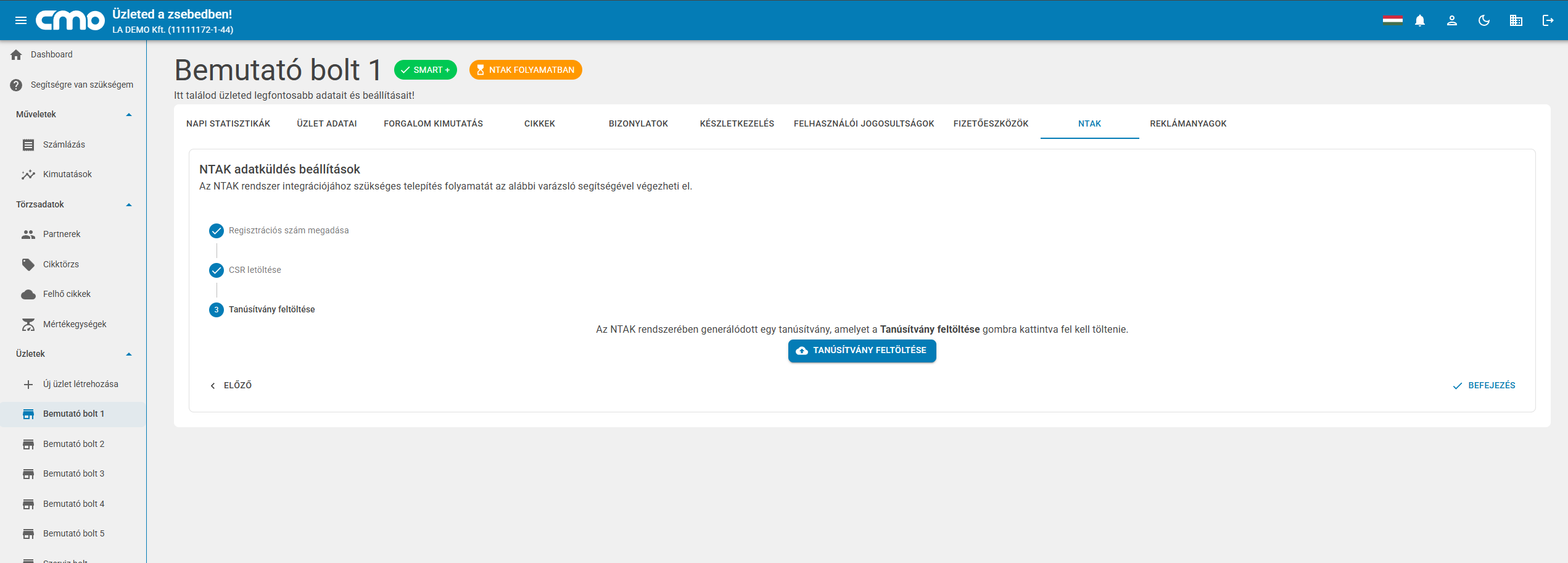Click the Felhő cikkek cloud icon
The image size is (1568, 563).
pyautogui.click(x=28, y=294)
